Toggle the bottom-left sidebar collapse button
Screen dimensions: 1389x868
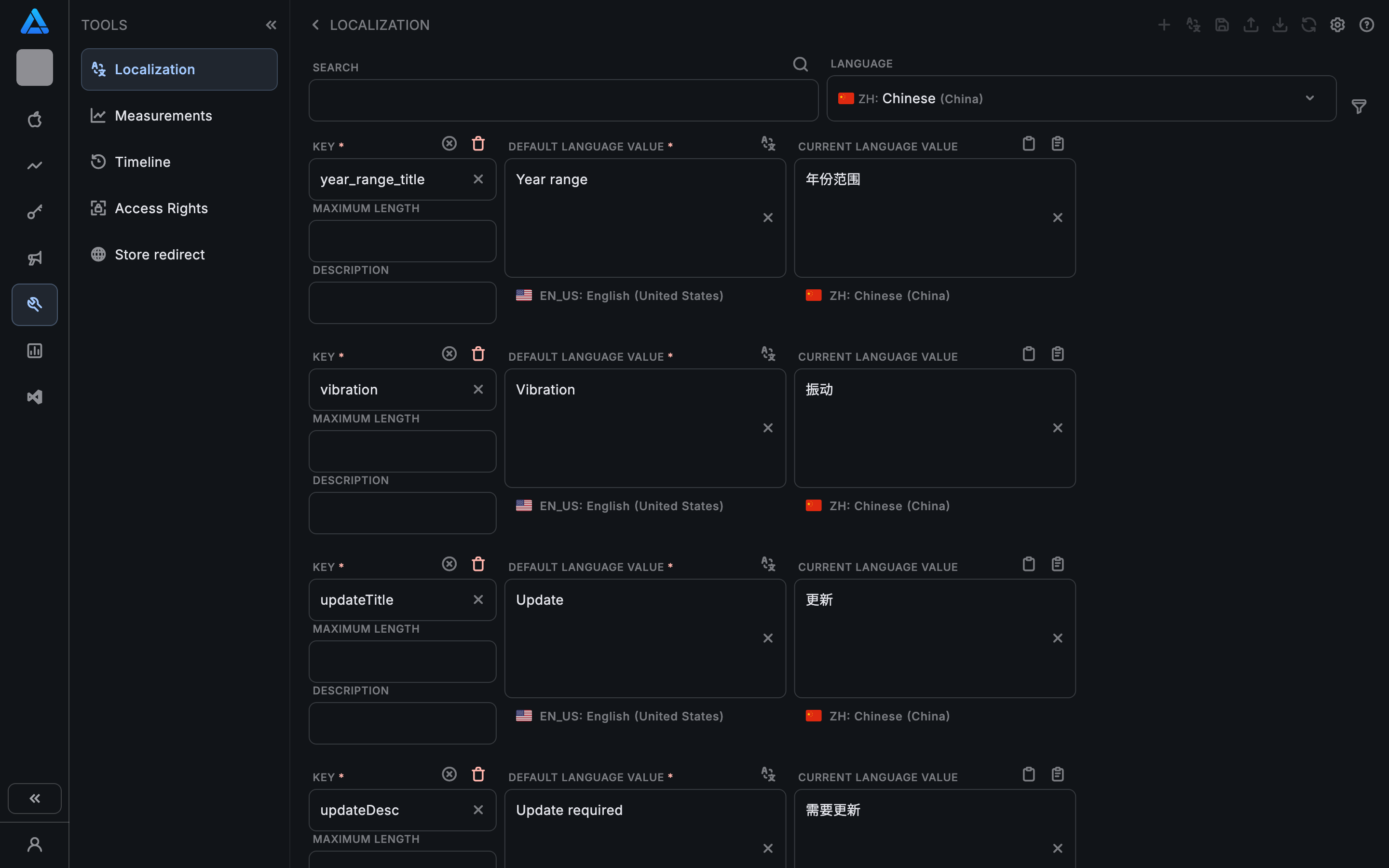34,798
